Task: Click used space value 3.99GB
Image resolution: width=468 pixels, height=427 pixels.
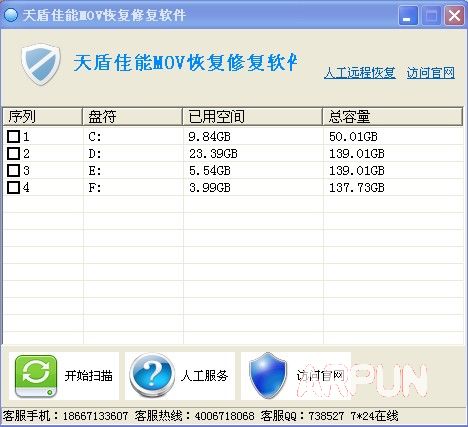Action: click(209, 188)
